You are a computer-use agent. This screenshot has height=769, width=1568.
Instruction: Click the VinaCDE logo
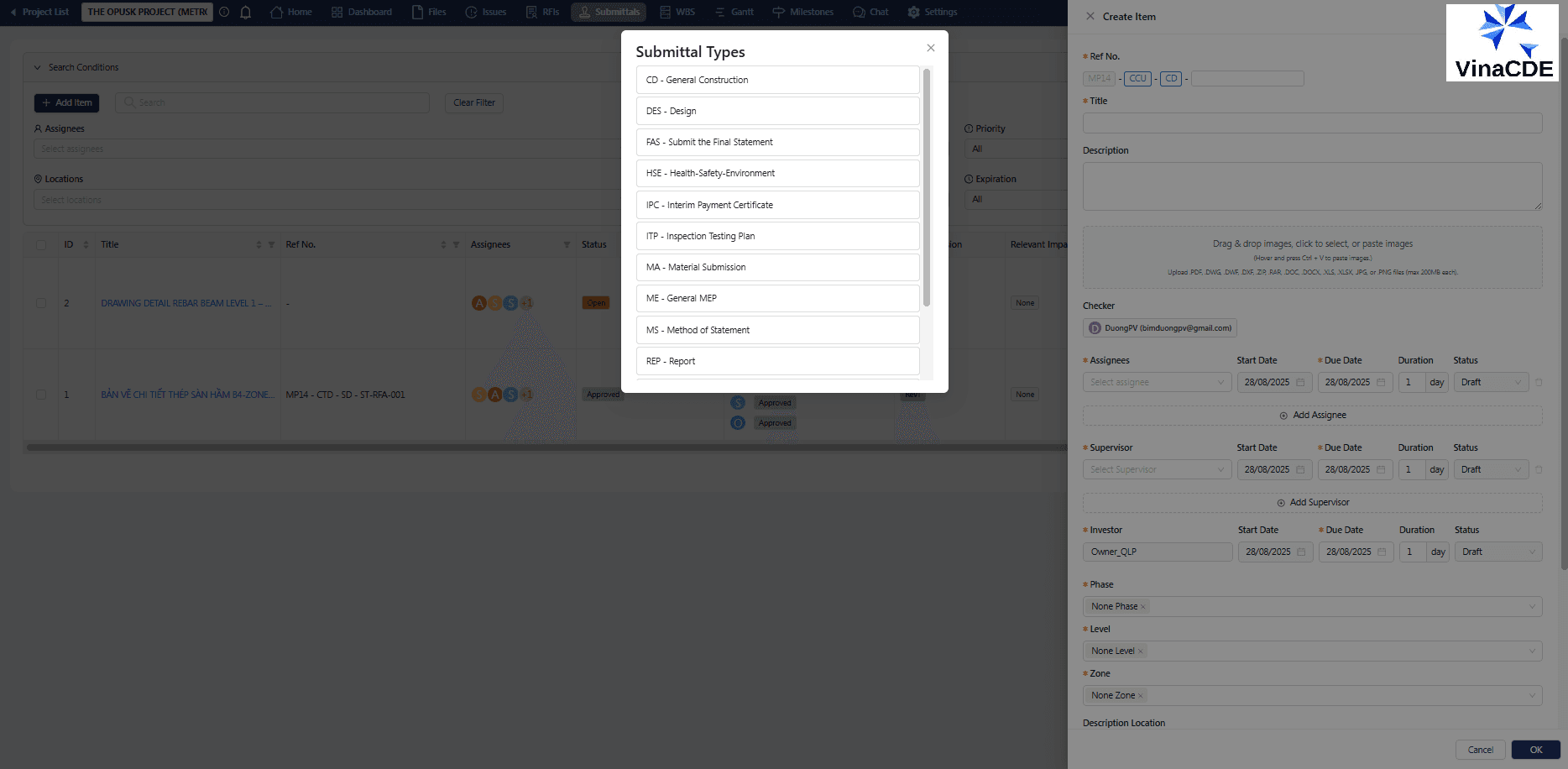click(x=1502, y=43)
